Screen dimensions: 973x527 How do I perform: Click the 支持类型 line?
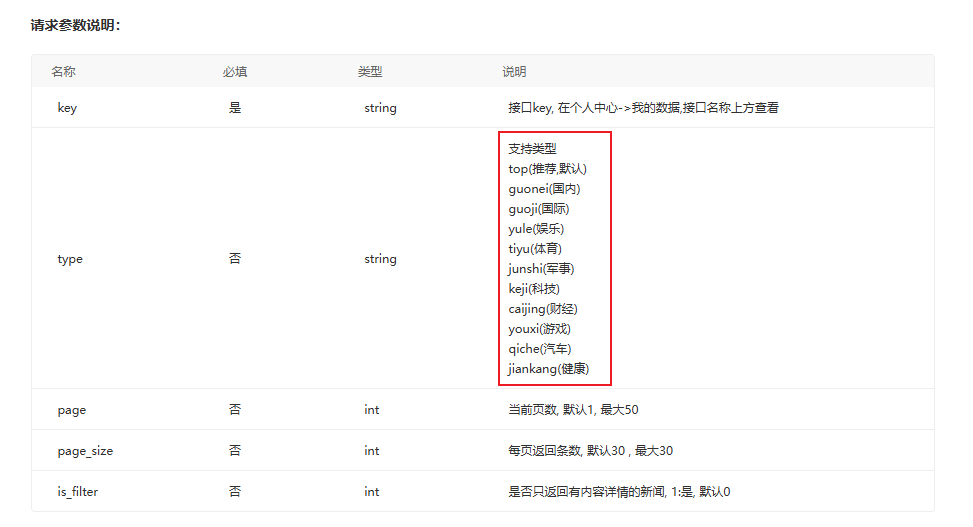coord(532,149)
